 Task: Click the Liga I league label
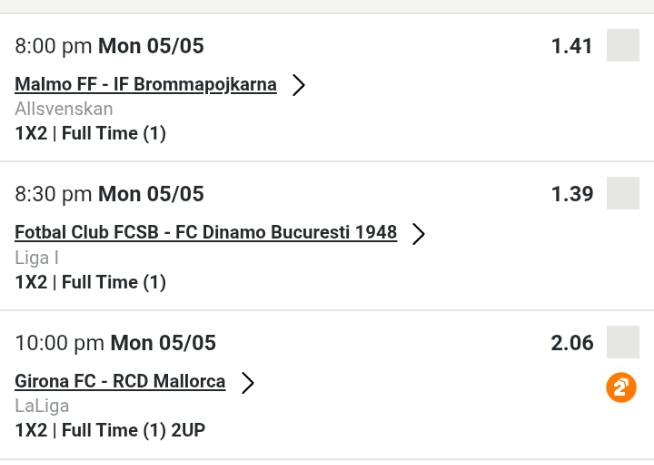[34, 257]
